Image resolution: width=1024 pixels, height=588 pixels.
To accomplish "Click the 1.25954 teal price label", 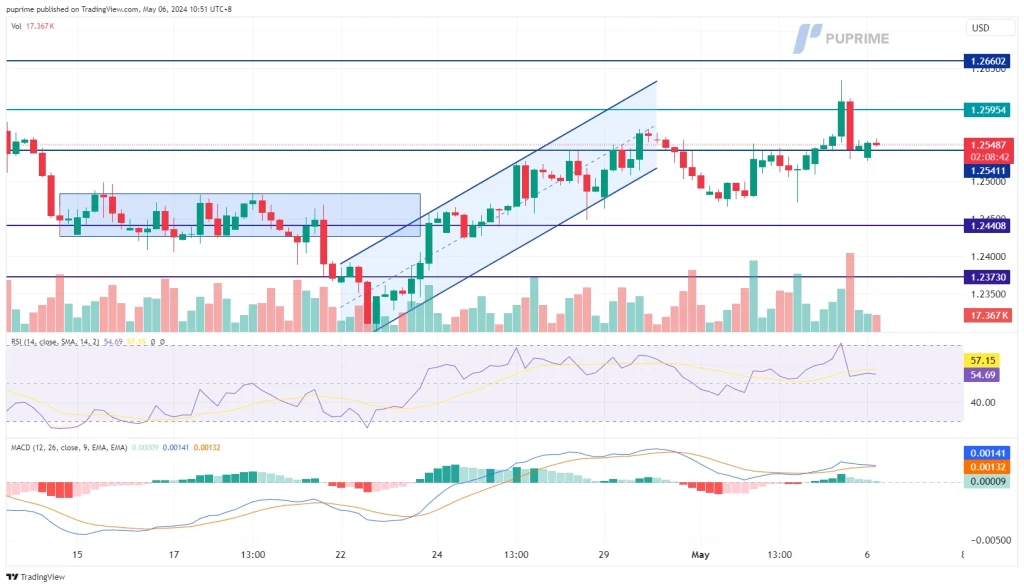I will [x=987, y=109].
